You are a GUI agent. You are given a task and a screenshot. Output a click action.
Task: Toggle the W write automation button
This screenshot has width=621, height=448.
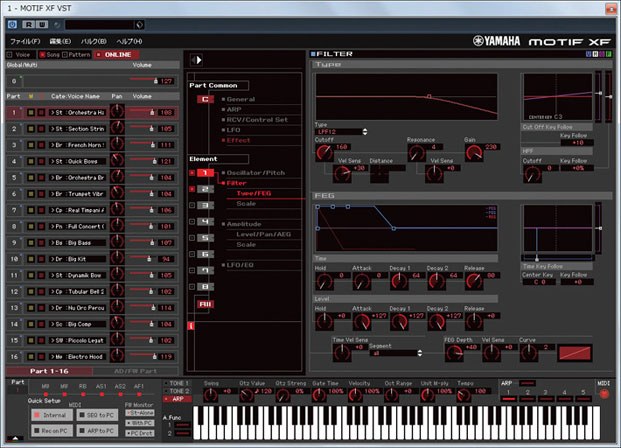tap(42, 25)
